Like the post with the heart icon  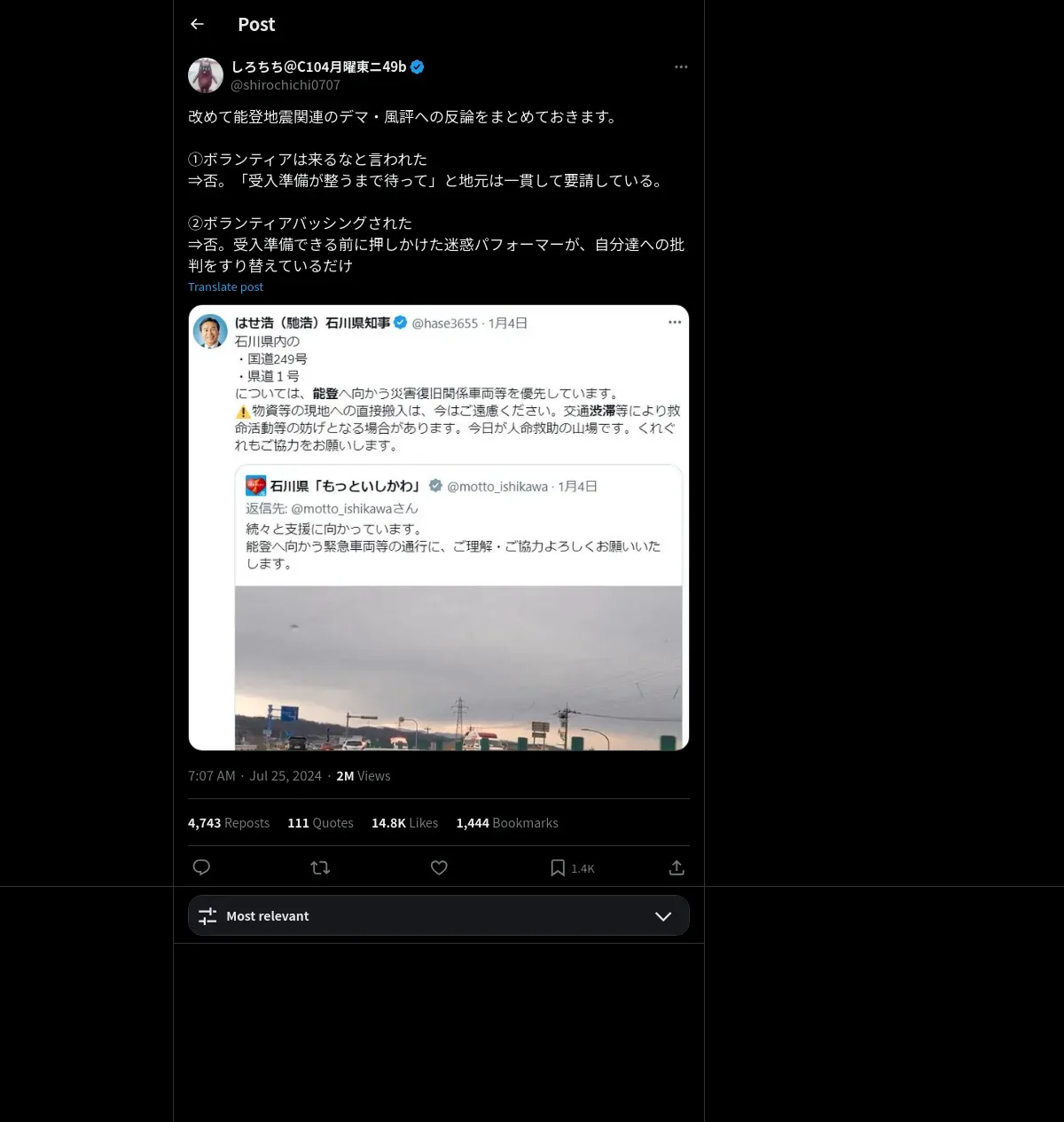tap(439, 867)
